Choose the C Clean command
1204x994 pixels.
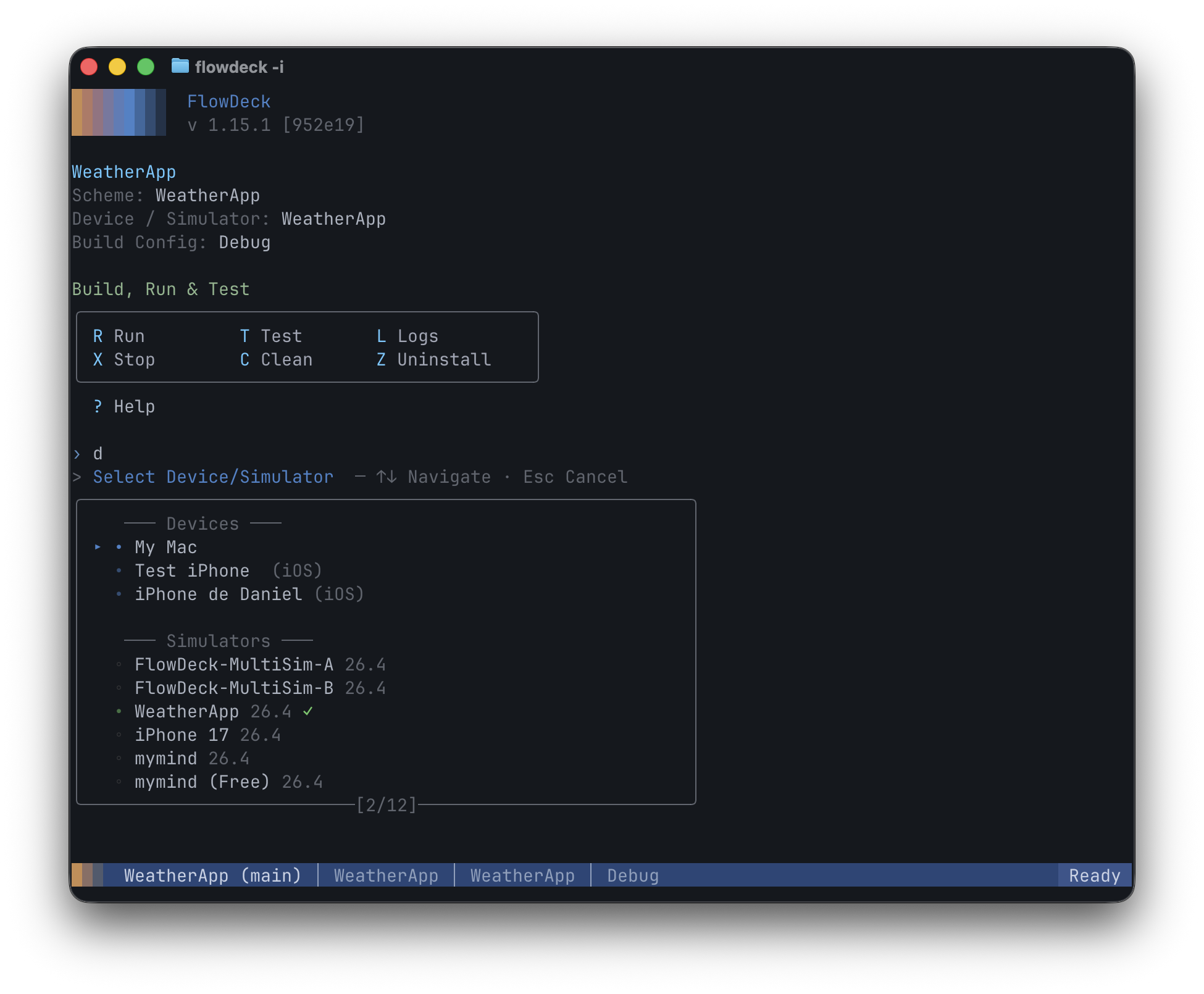tap(276, 359)
